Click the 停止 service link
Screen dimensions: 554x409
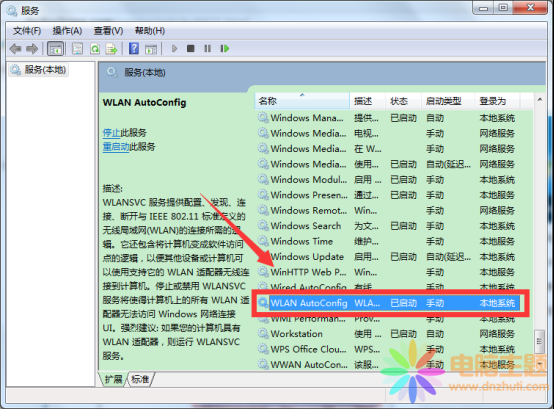[111, 133]
